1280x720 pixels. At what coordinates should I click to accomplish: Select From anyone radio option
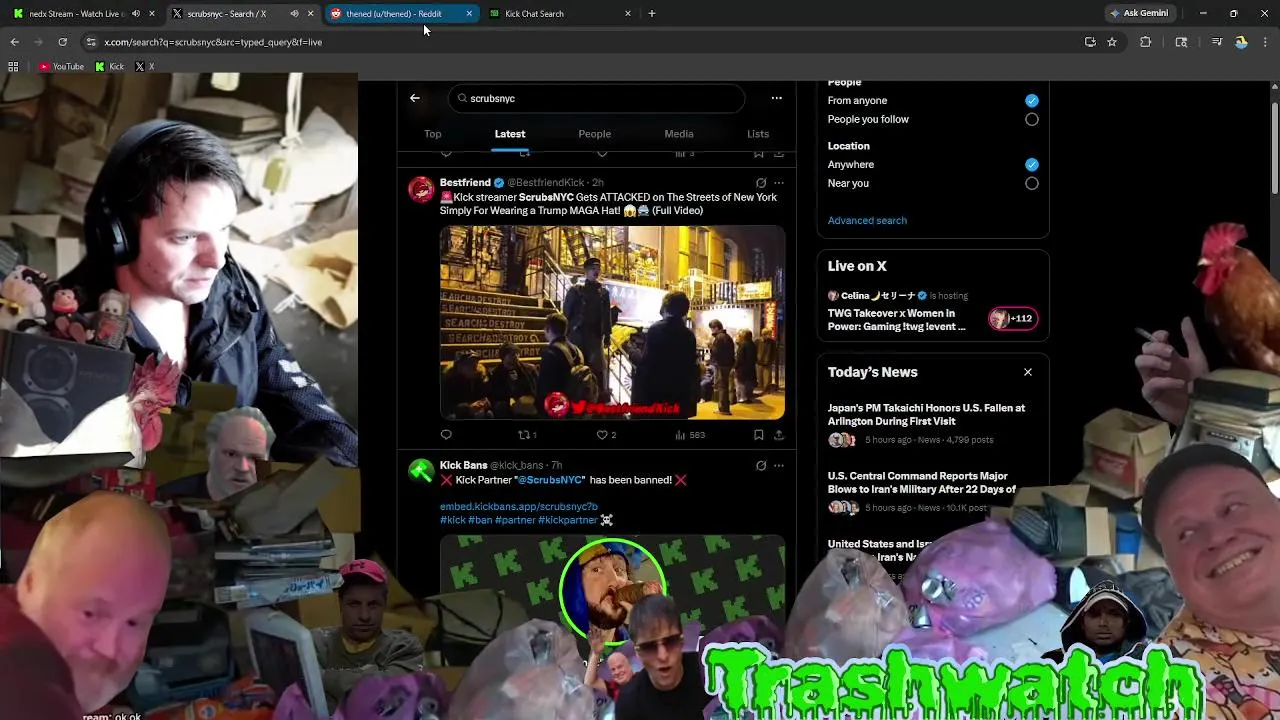[1031, 100]
